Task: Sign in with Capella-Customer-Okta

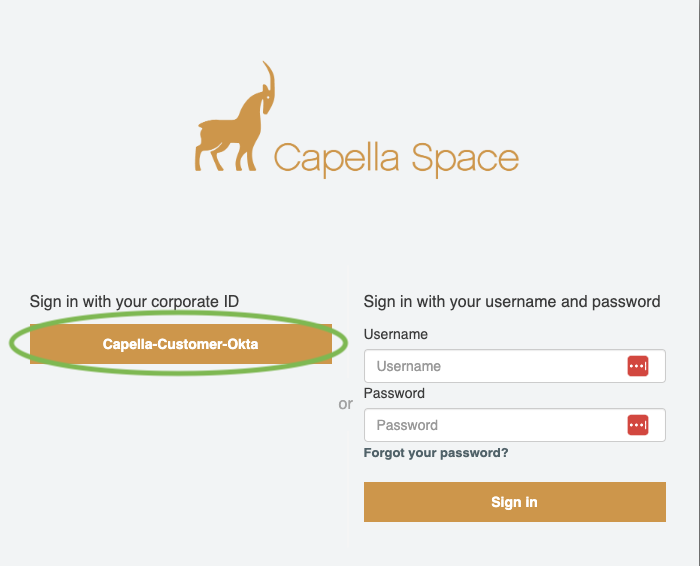Action: pyautogui.click(x=180, y=344)
